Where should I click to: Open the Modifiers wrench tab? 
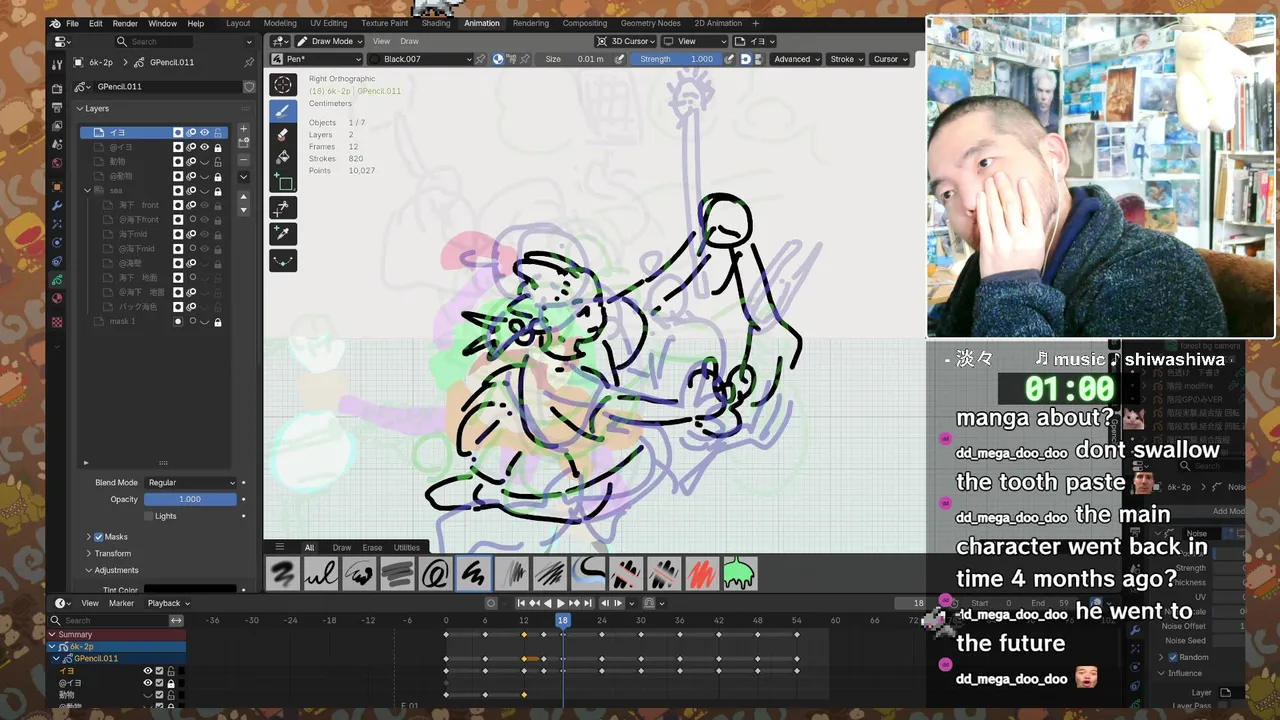click(x=57, y=206)
